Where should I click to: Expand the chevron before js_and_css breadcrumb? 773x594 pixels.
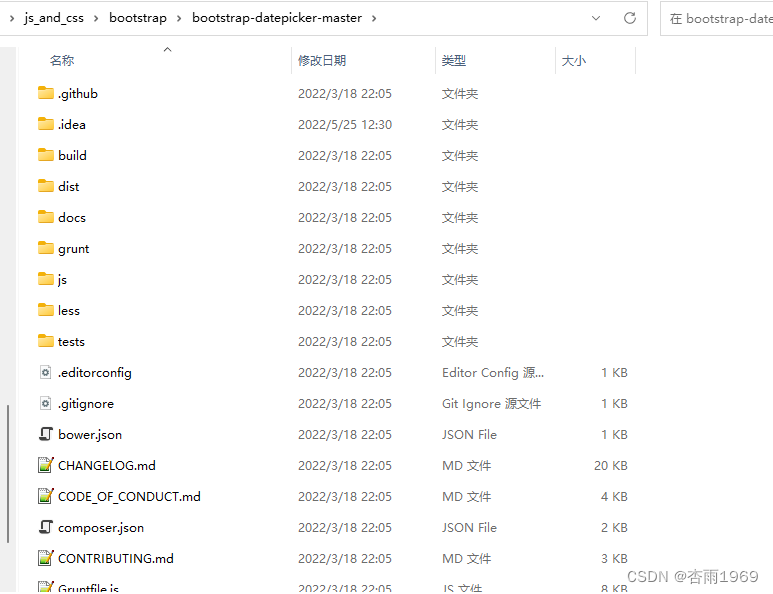coord(12,19)
